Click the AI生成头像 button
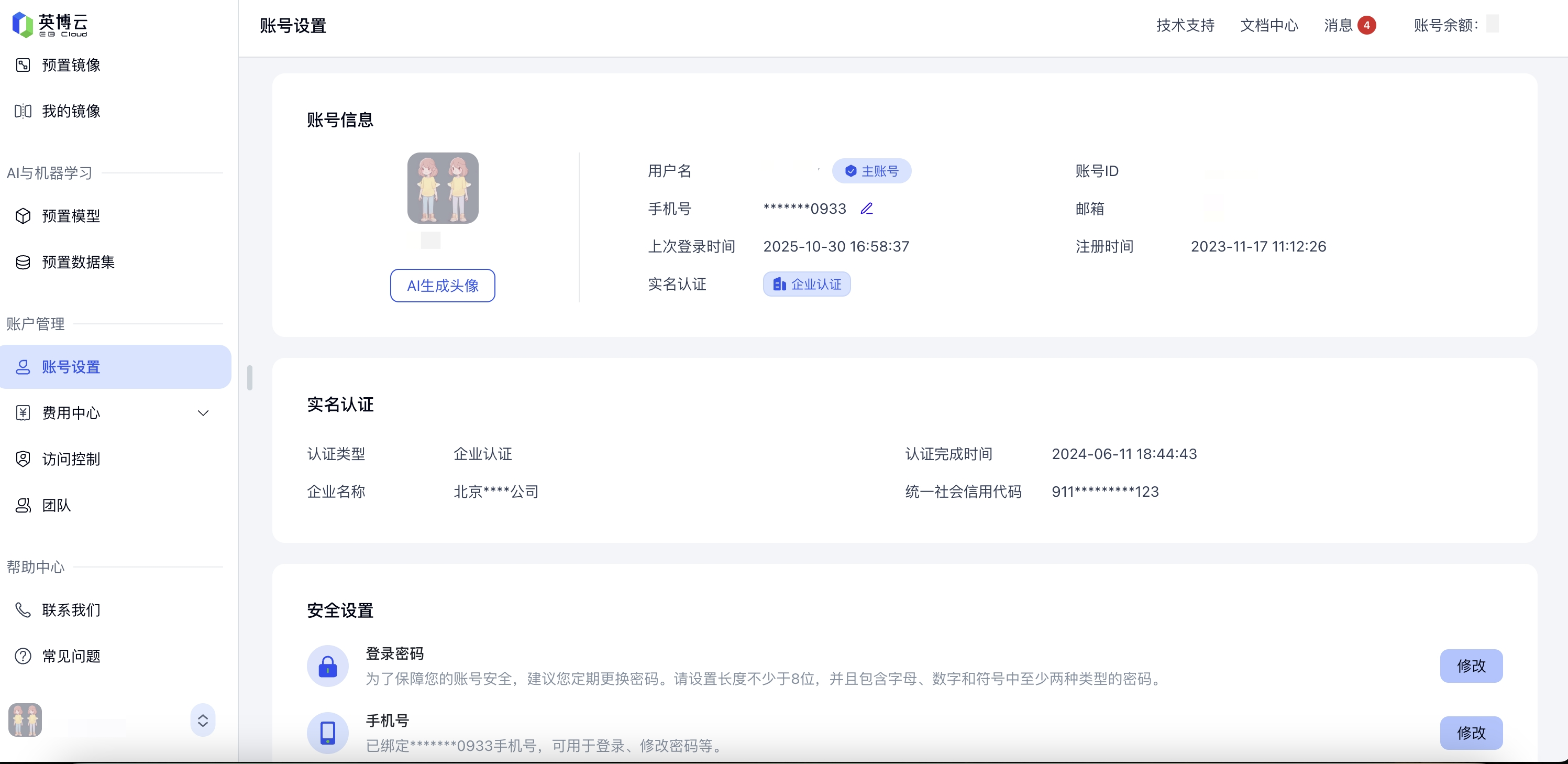 [443, 285]
